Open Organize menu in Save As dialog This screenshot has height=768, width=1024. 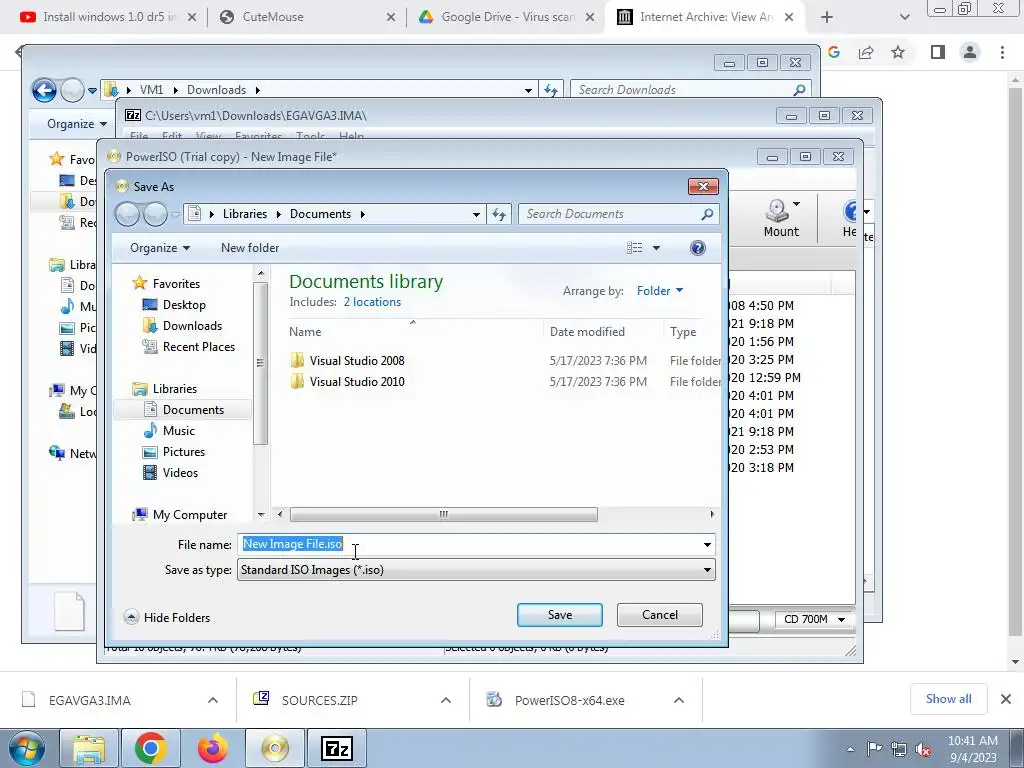pyautogui.click(x=159, y=248)
